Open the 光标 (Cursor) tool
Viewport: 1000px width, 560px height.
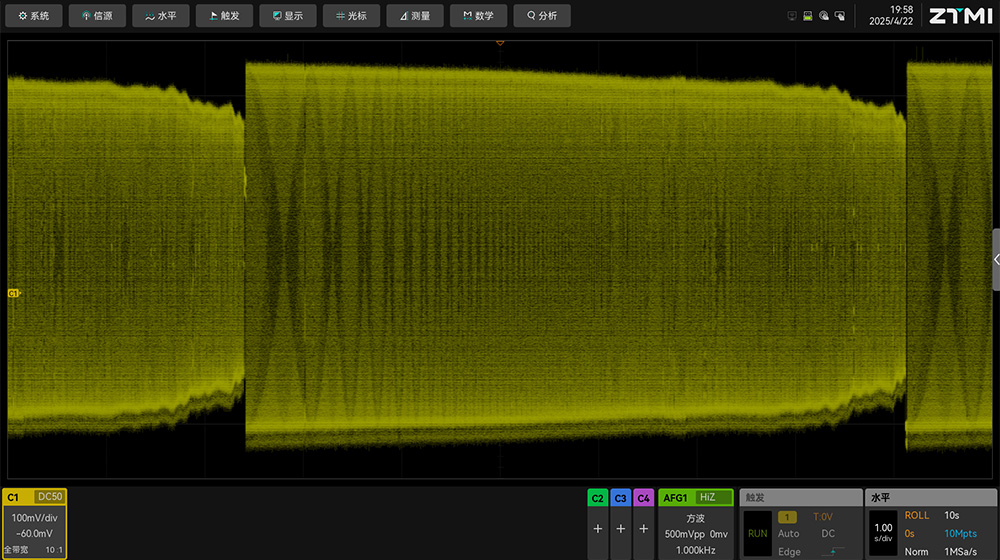351,16
